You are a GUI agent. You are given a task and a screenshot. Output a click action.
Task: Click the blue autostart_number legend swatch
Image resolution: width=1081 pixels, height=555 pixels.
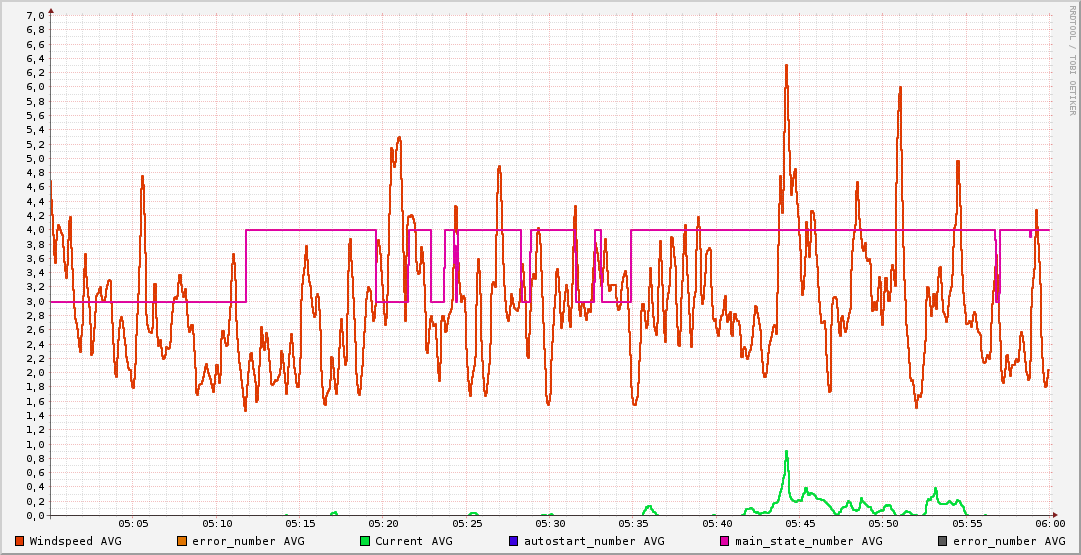[514, 541]
